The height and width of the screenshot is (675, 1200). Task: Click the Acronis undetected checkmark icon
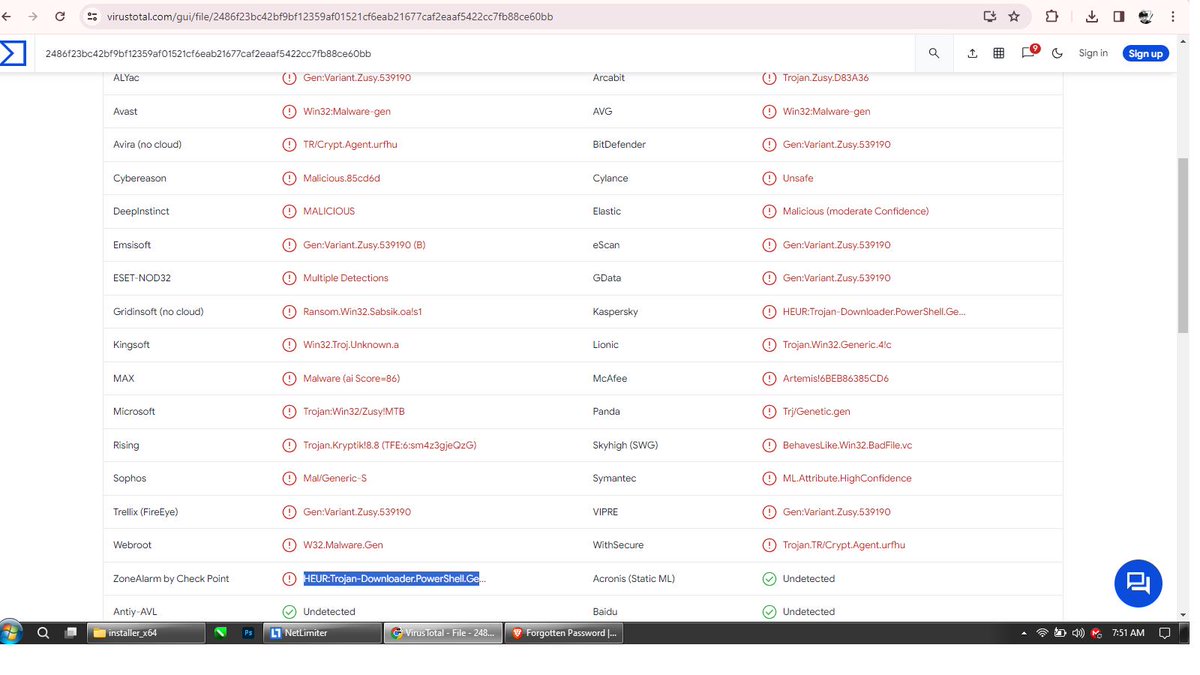769,579
